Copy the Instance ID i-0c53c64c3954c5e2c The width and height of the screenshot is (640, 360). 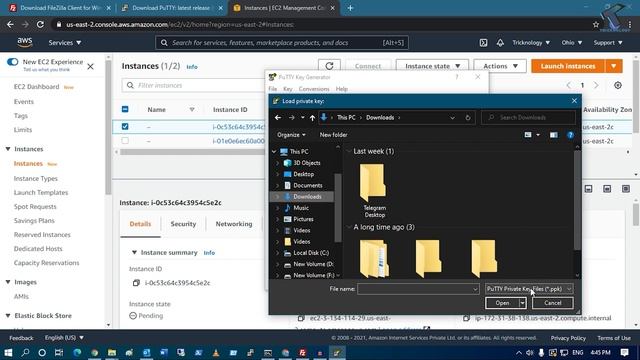click(x=136, y=283)
